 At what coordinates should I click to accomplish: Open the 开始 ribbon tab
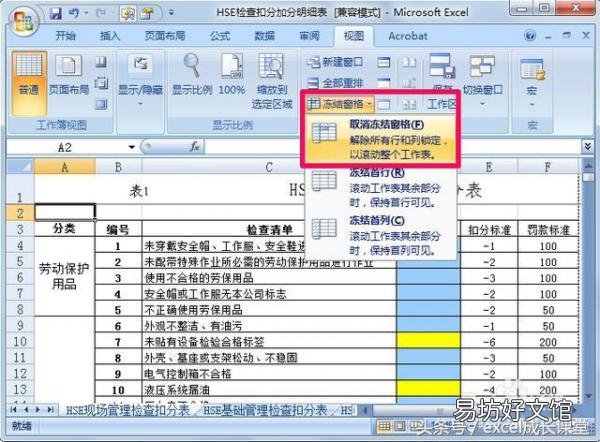coord(65,36)
